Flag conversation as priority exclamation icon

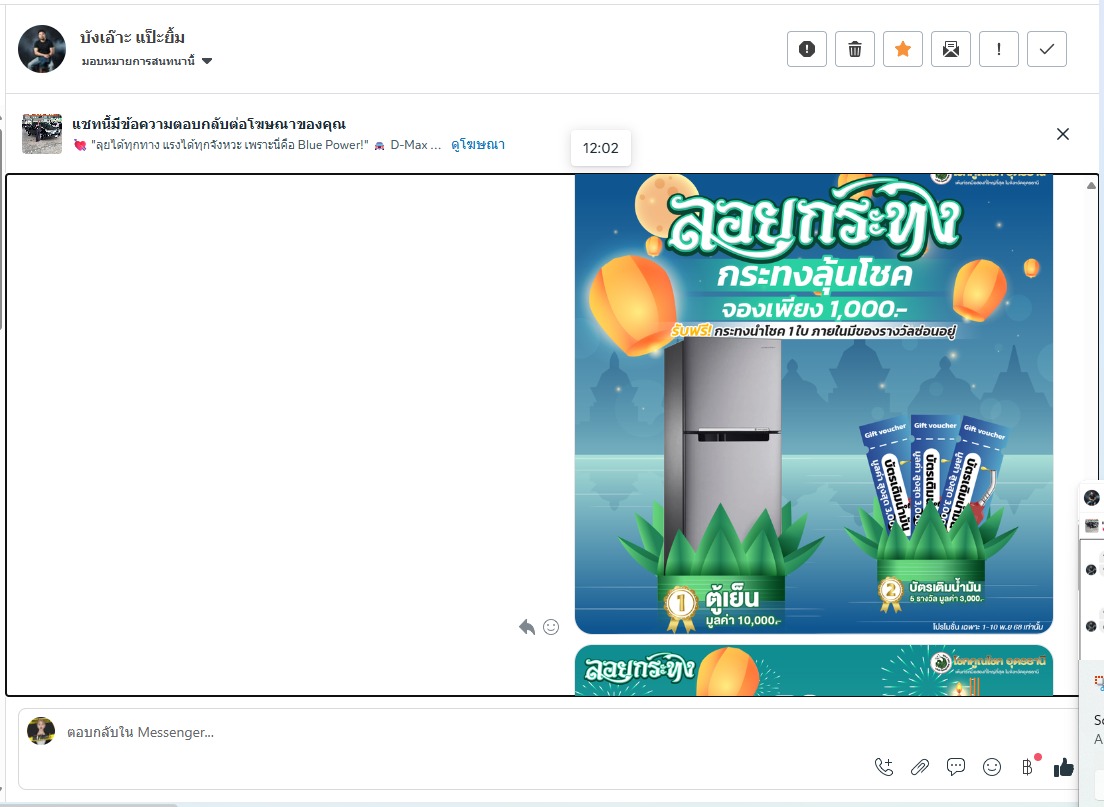pyautogui.click(x=998, y=49)
